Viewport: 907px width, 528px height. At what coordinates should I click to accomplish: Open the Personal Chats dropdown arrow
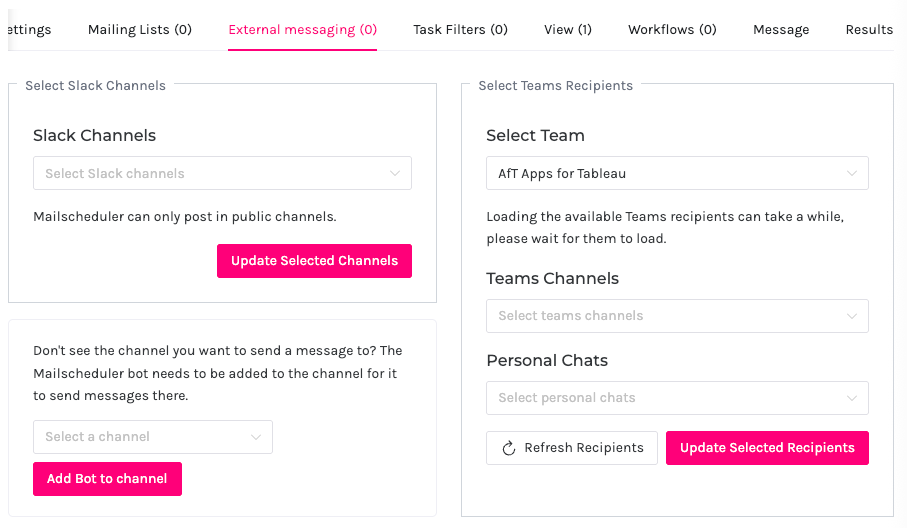tap(852, 398)
